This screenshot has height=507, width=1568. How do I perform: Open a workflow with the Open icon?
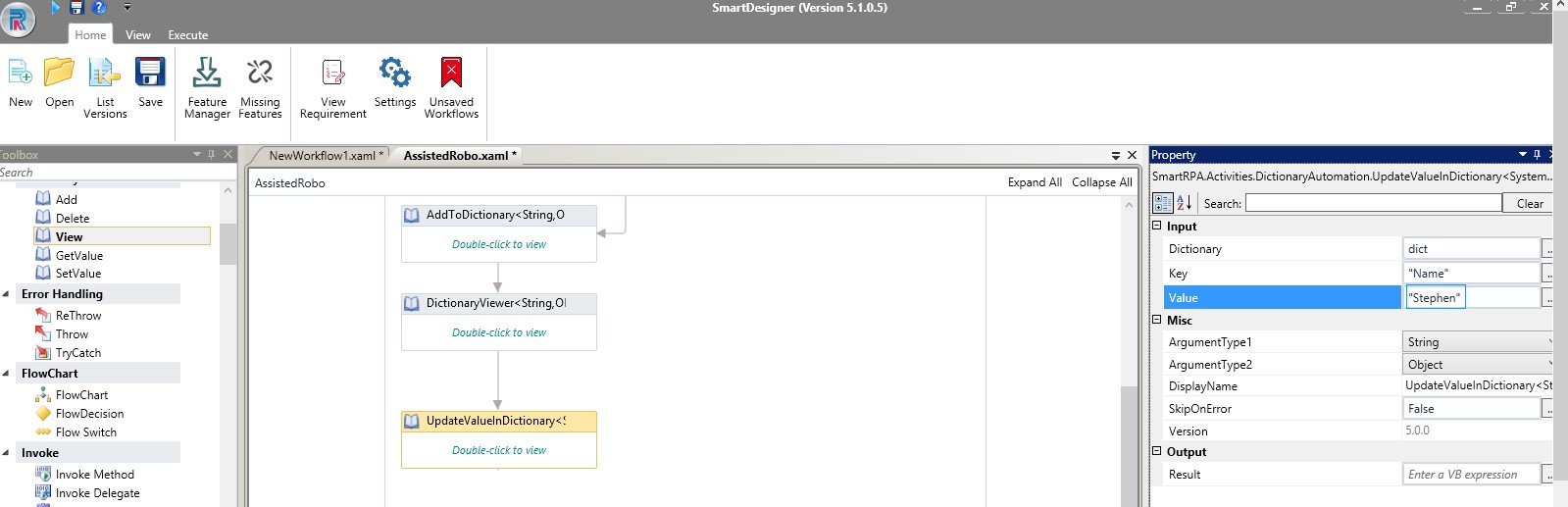point(59,74)
